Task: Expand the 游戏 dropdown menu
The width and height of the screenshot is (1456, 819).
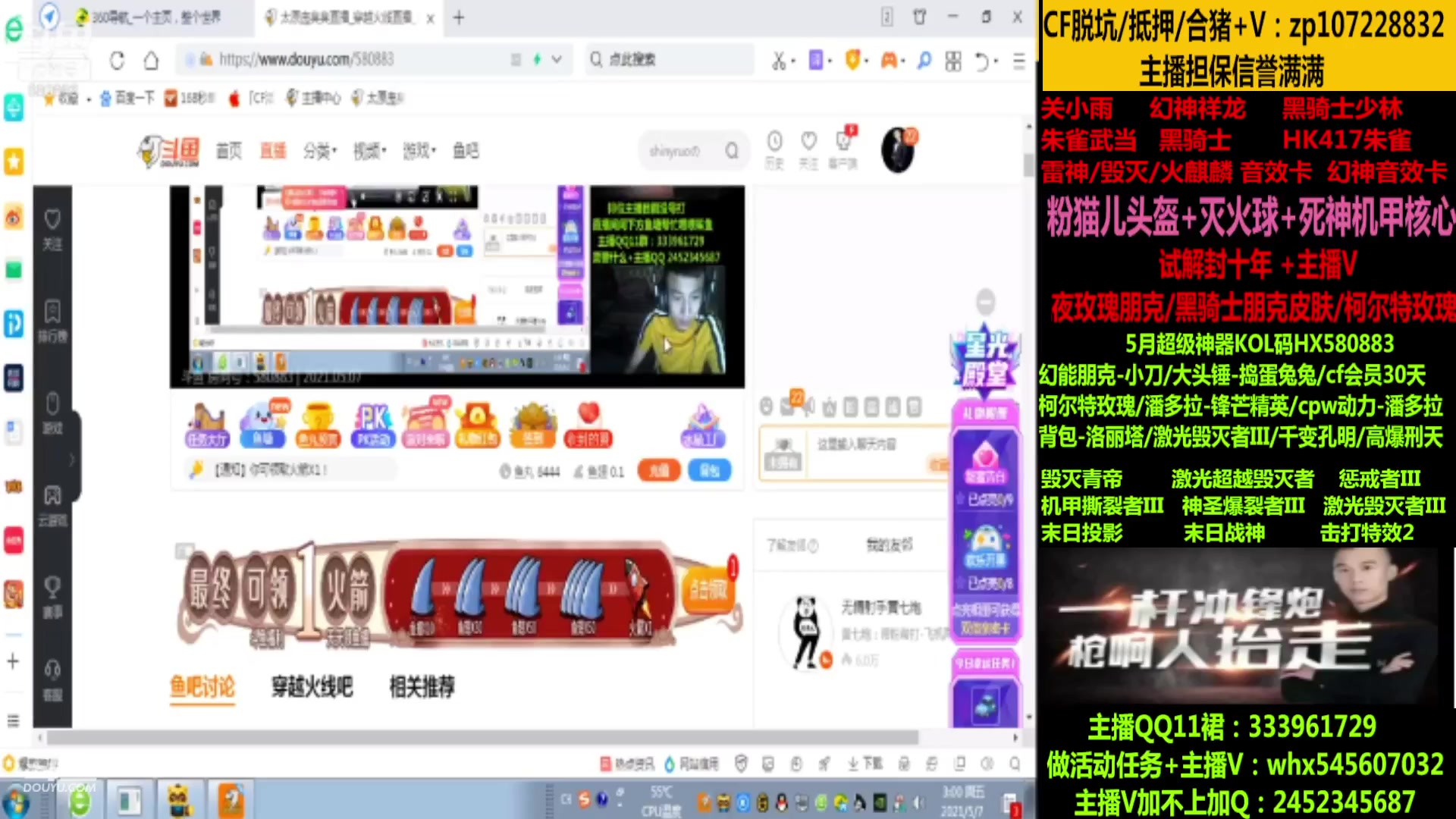Action: pyautogui.click(x=419, y=151)
